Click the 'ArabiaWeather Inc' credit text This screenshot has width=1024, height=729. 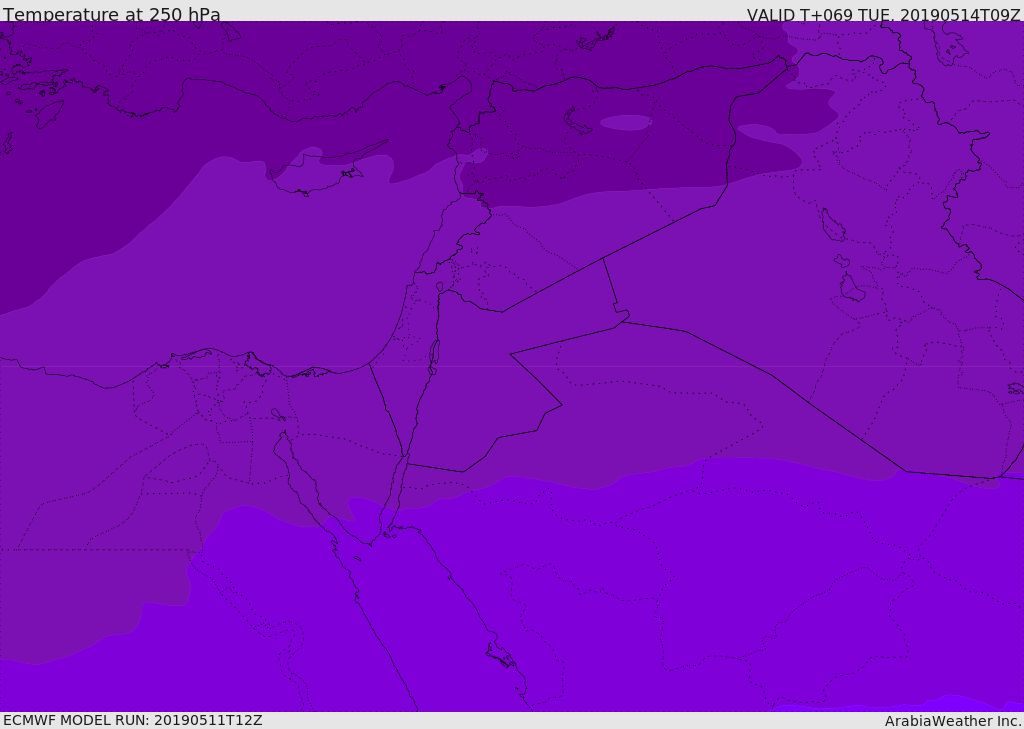point(952,721)
